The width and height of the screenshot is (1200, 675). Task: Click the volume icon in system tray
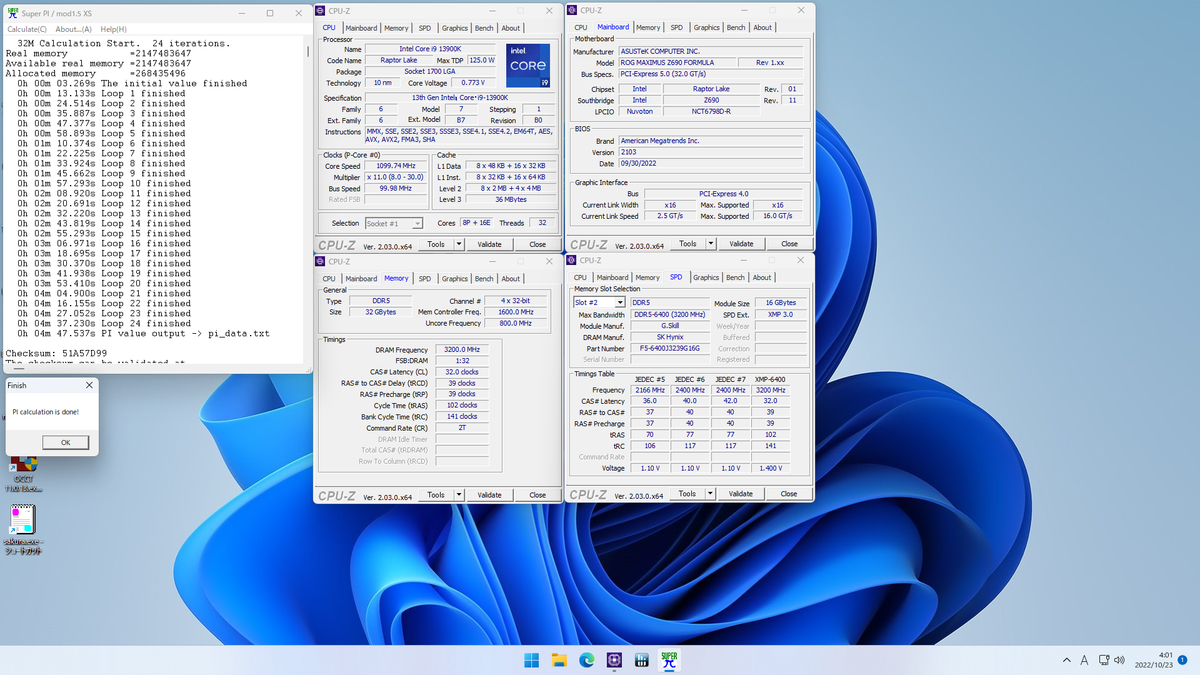(x=1119, y=660)
